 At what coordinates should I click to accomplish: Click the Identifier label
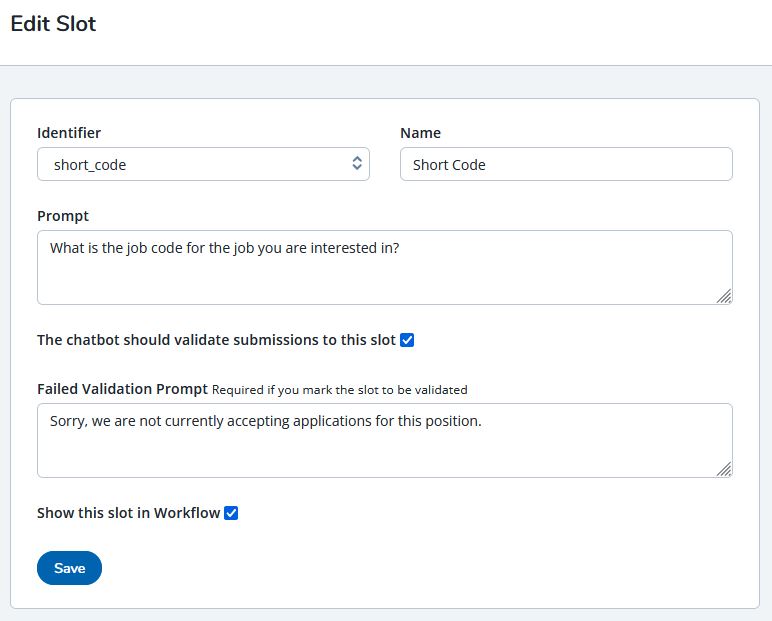tap(69, 133)
